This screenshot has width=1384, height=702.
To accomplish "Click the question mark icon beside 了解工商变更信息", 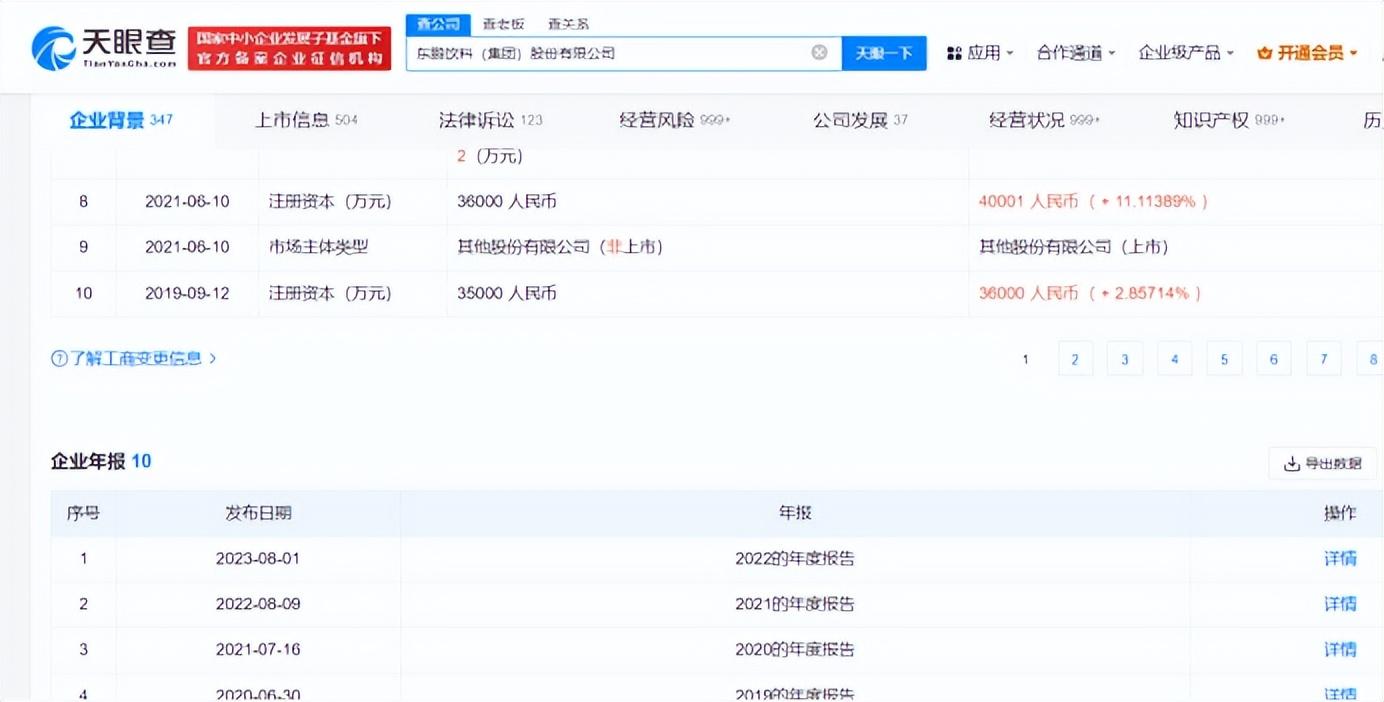I will [x=59, y=358].
